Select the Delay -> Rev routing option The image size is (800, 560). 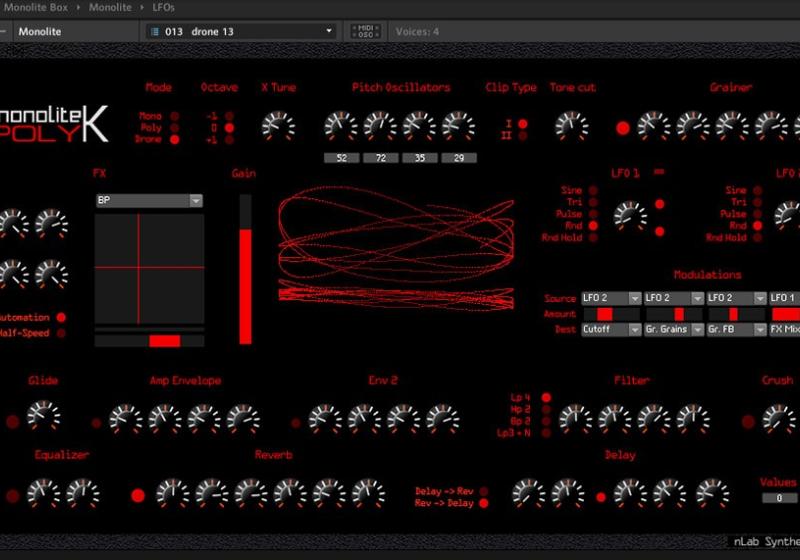click(x=484, y=491)
